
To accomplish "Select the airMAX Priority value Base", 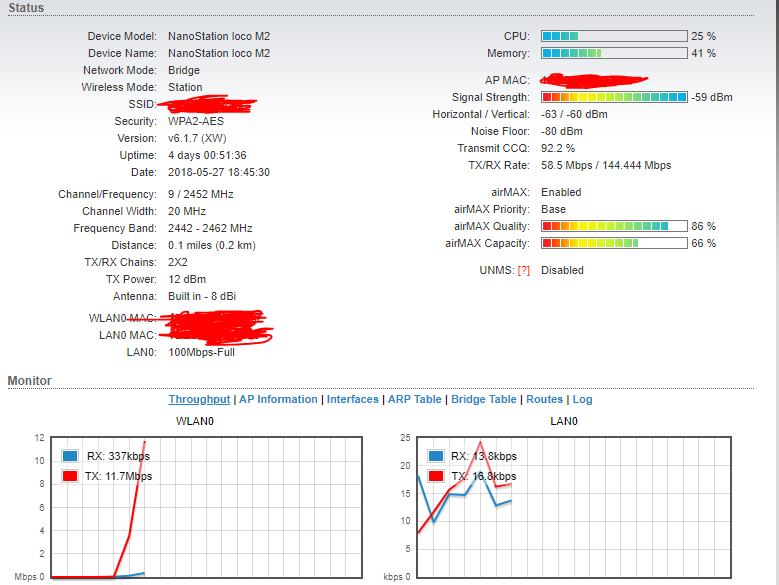I will tap(553, 209).
